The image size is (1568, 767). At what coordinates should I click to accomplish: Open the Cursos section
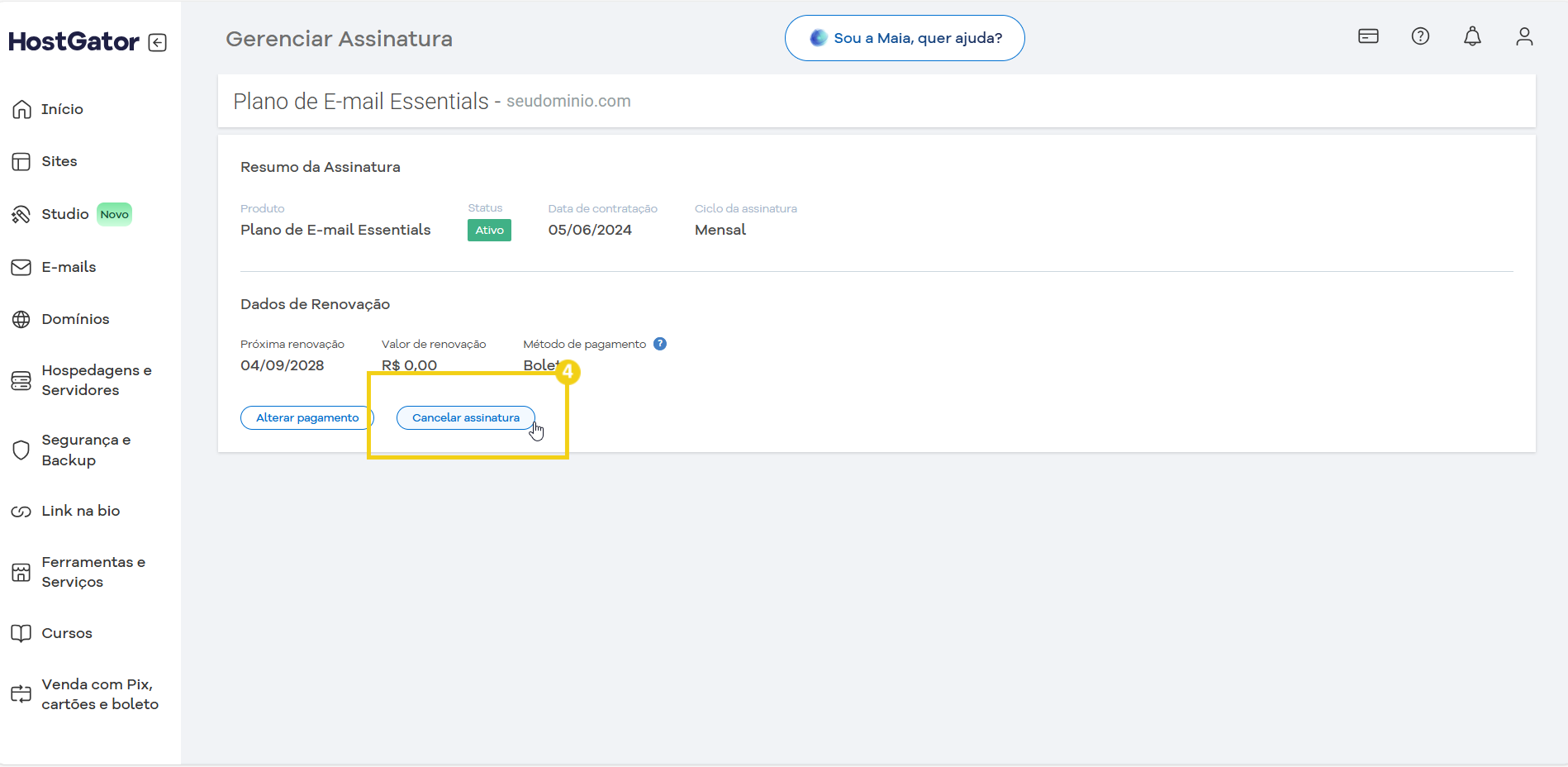click(67, 633)
